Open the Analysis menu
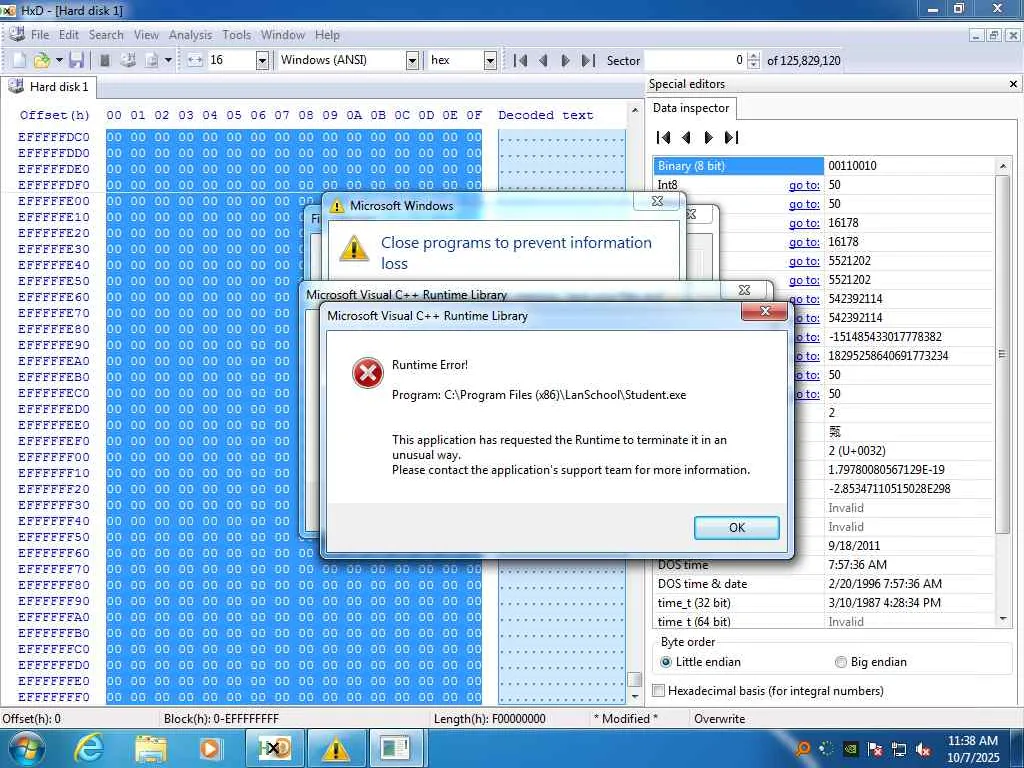Viewport: 1024px width, 768px height. tap(190, 35)
